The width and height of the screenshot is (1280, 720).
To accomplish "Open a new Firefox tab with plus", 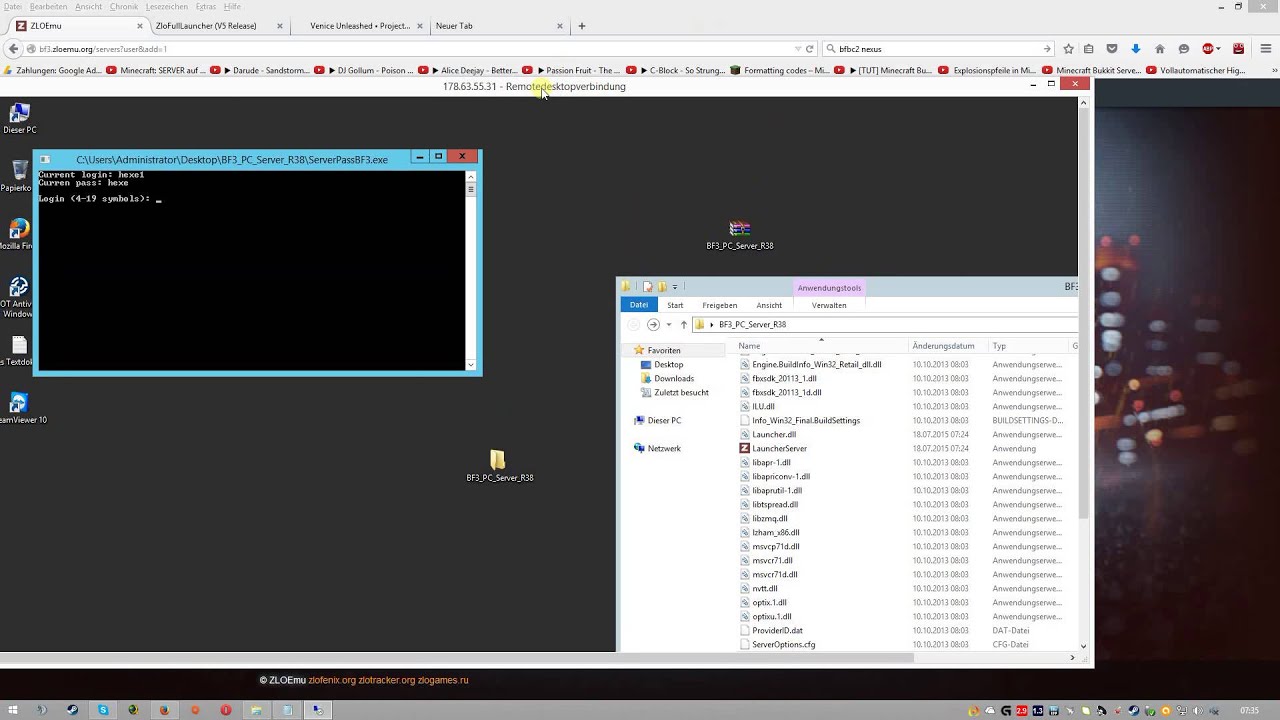I will pos(582,26).
